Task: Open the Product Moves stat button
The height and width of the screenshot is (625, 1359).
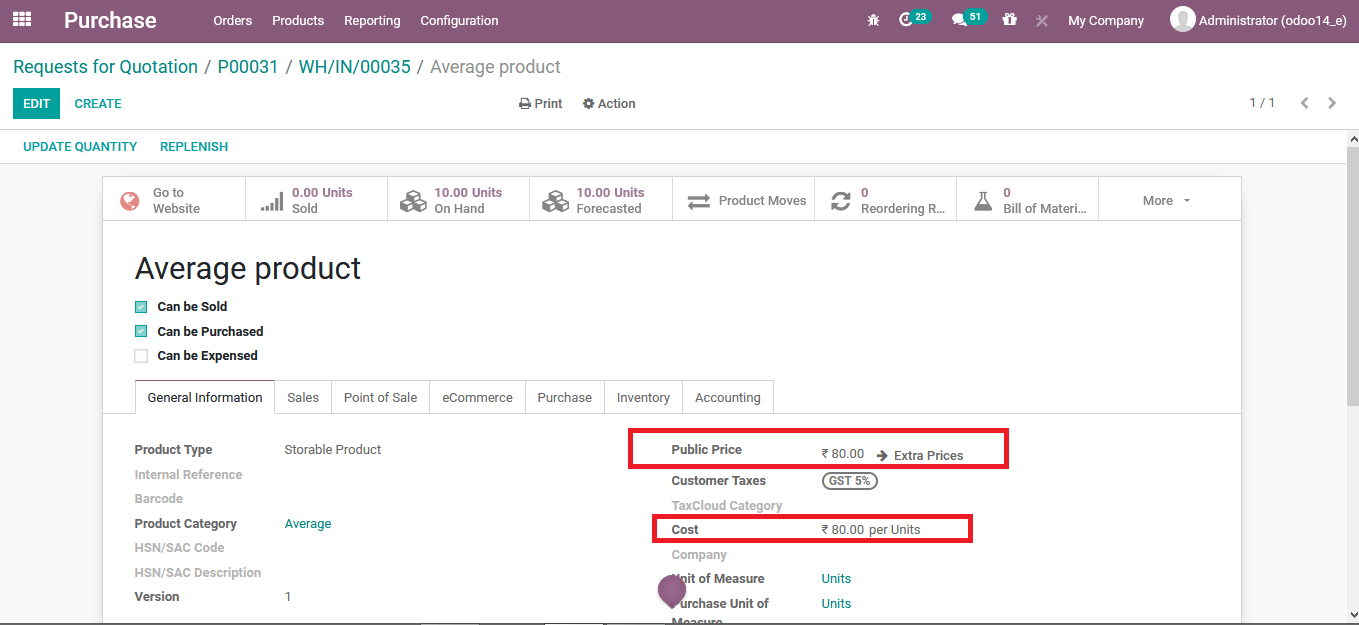Action: [x=743, y=200]
